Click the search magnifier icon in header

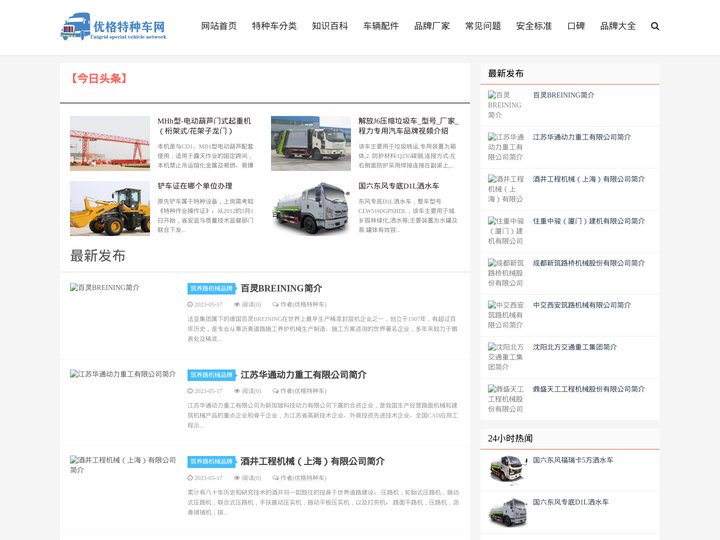click(655, 26)
